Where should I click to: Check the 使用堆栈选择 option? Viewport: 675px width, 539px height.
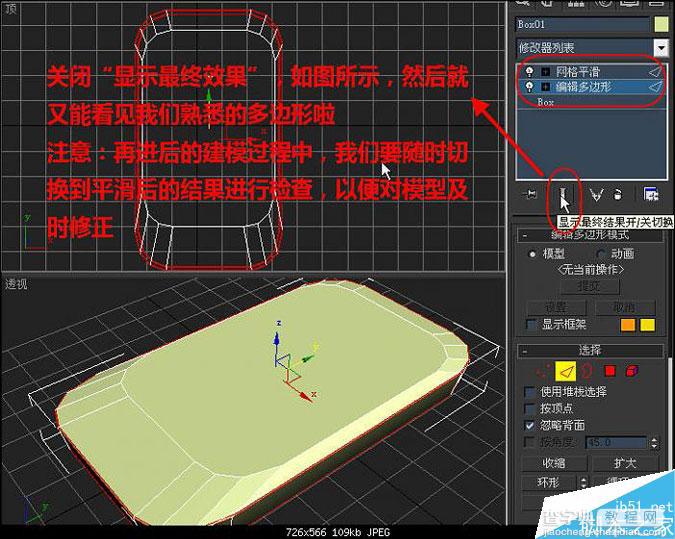(530, 392)
